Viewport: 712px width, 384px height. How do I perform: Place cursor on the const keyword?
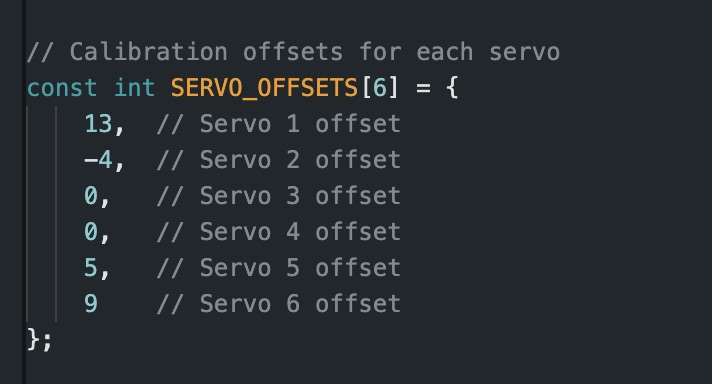tap(62, 88)
